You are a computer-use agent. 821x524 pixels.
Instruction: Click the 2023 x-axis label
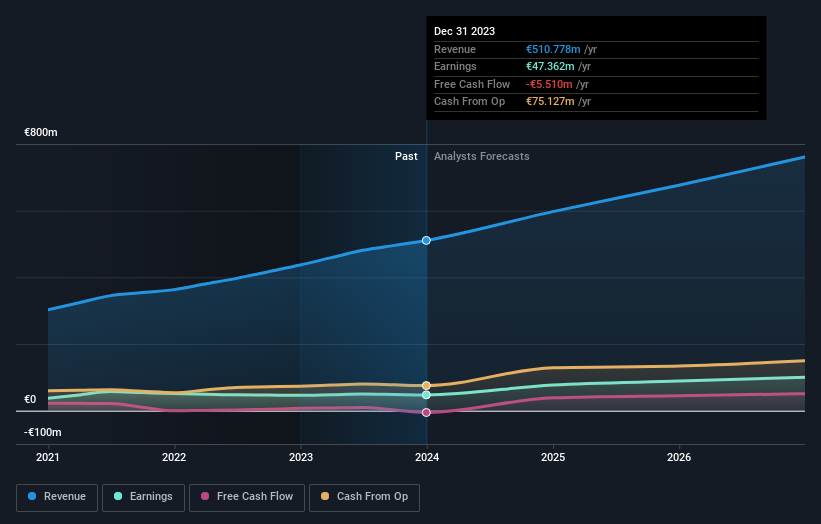[x=301, y=458]
